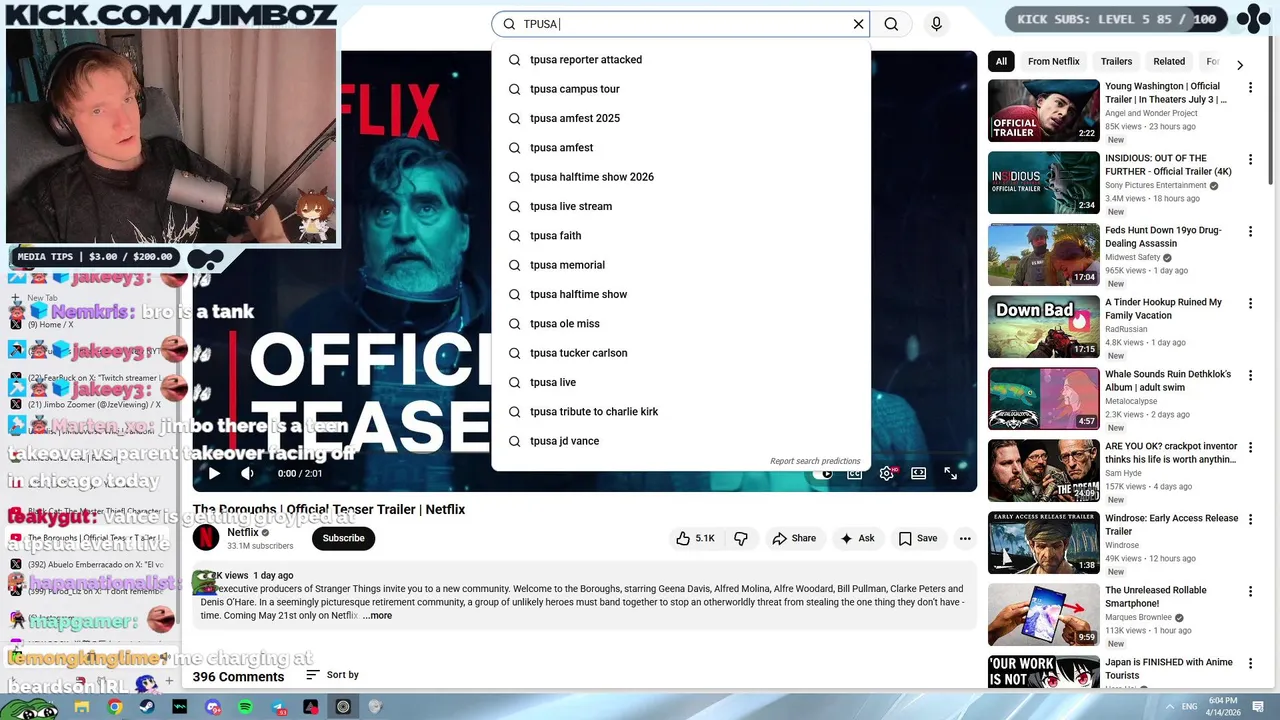The width and height of the screenshot is (1280, 720).
Task: Select suggestion tpusa campus tour
Action: [x=681, y=89]
